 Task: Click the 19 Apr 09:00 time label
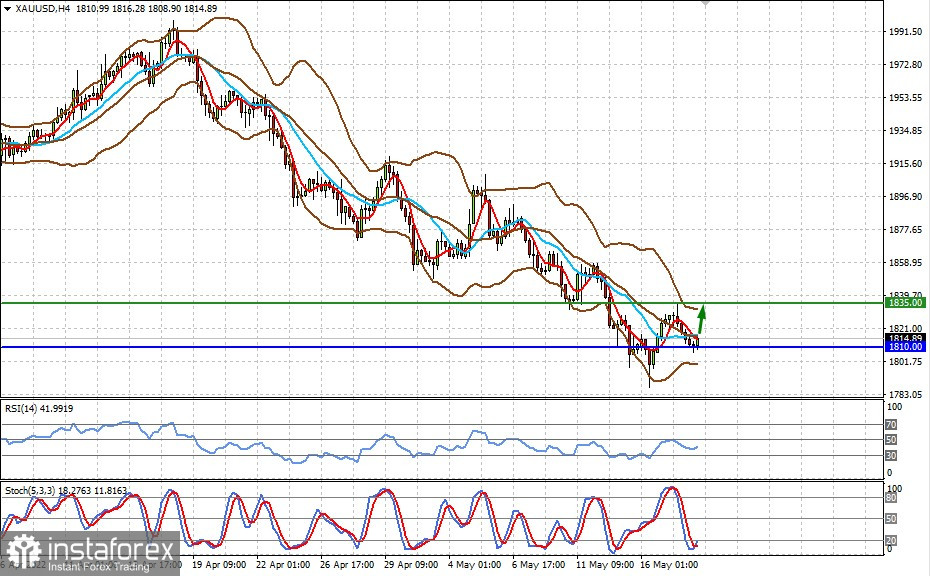coord(219,565)
